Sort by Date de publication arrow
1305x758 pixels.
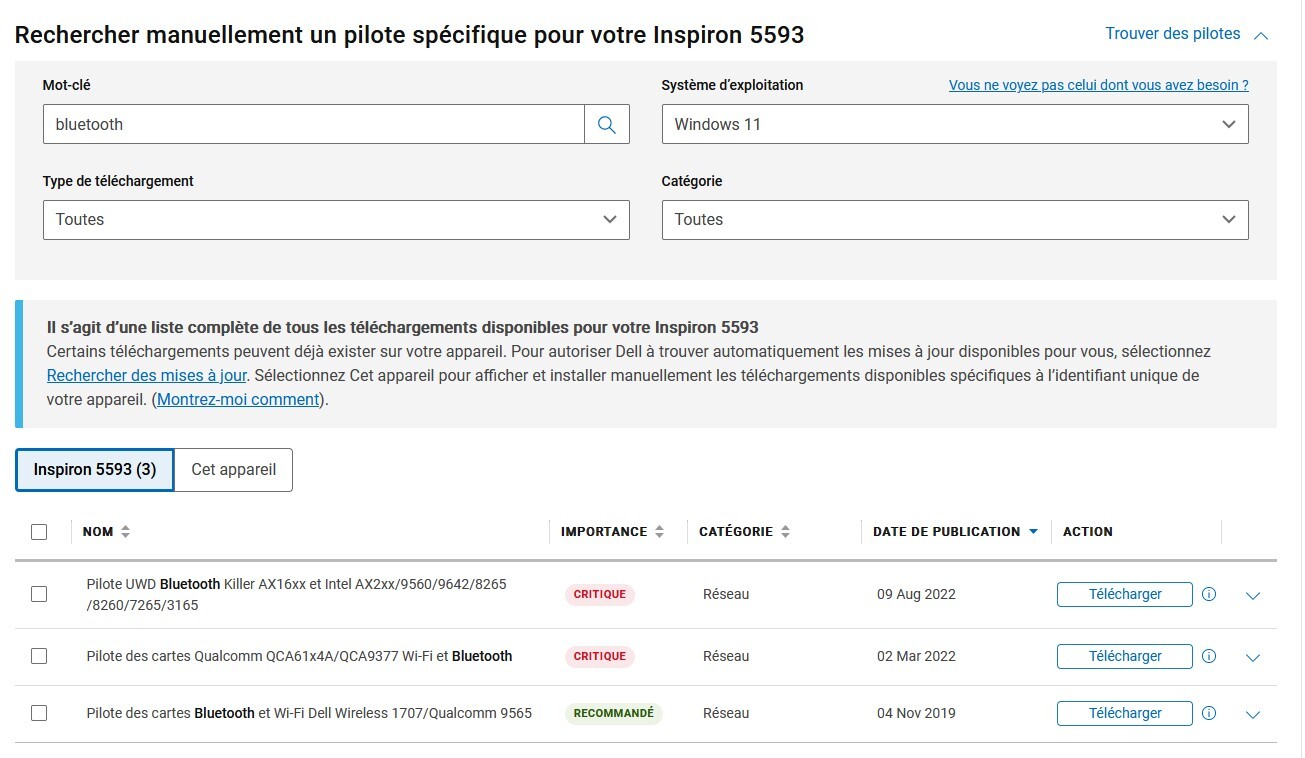tap(1033, 532)
